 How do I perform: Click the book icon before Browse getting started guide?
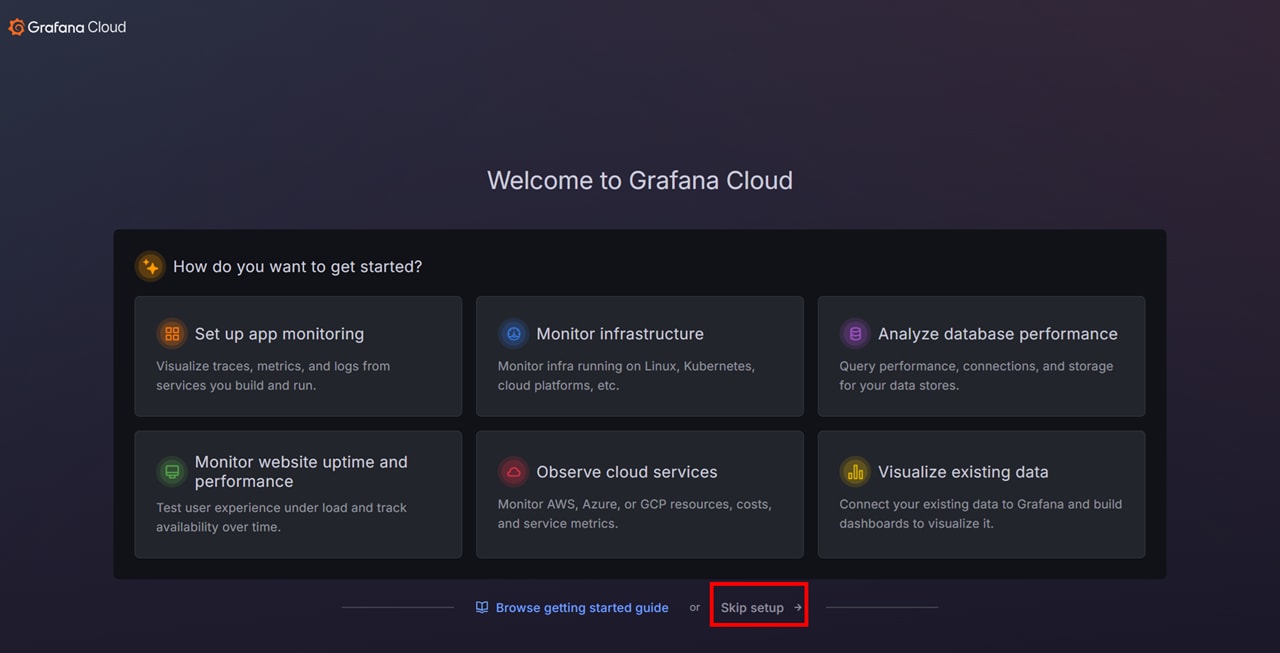click(482, 607)
